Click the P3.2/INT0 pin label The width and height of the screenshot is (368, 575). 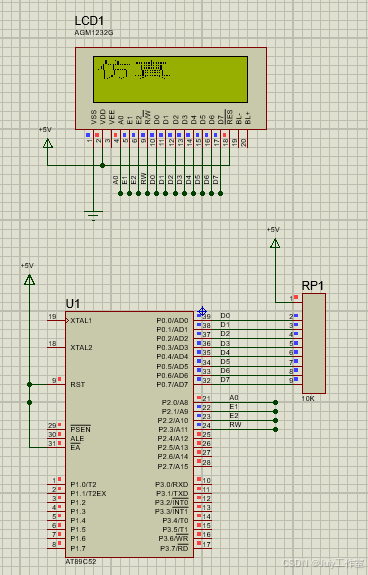[x=172, y=502]
